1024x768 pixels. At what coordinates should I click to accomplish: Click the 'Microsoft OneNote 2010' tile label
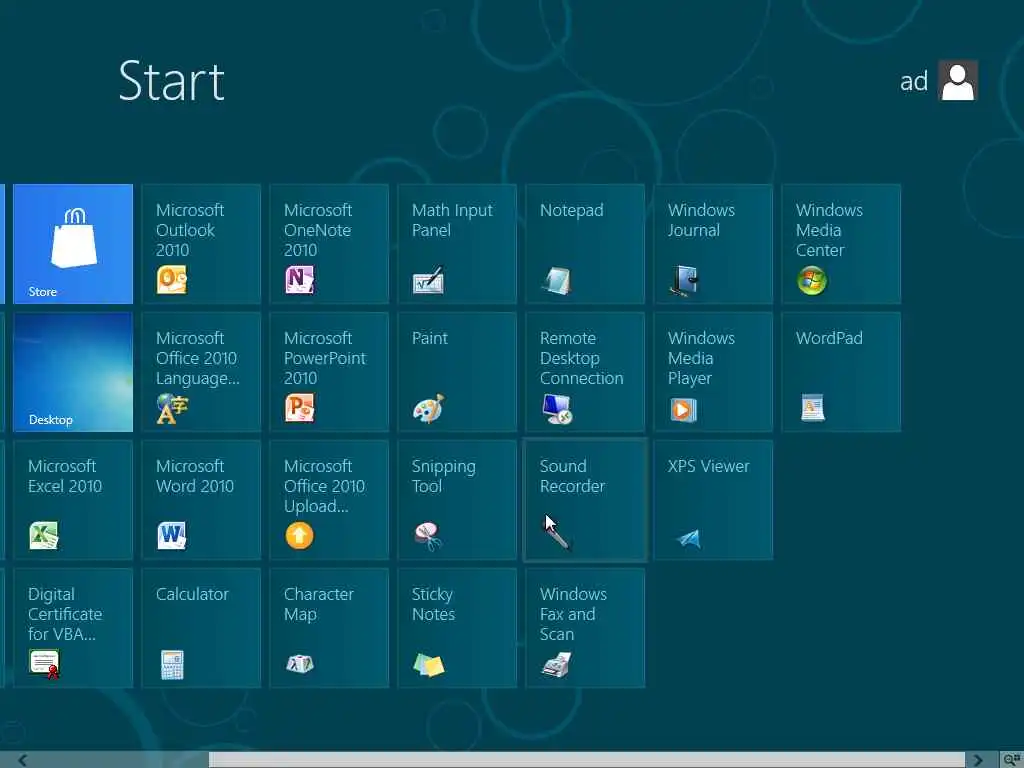coord(318,230)
